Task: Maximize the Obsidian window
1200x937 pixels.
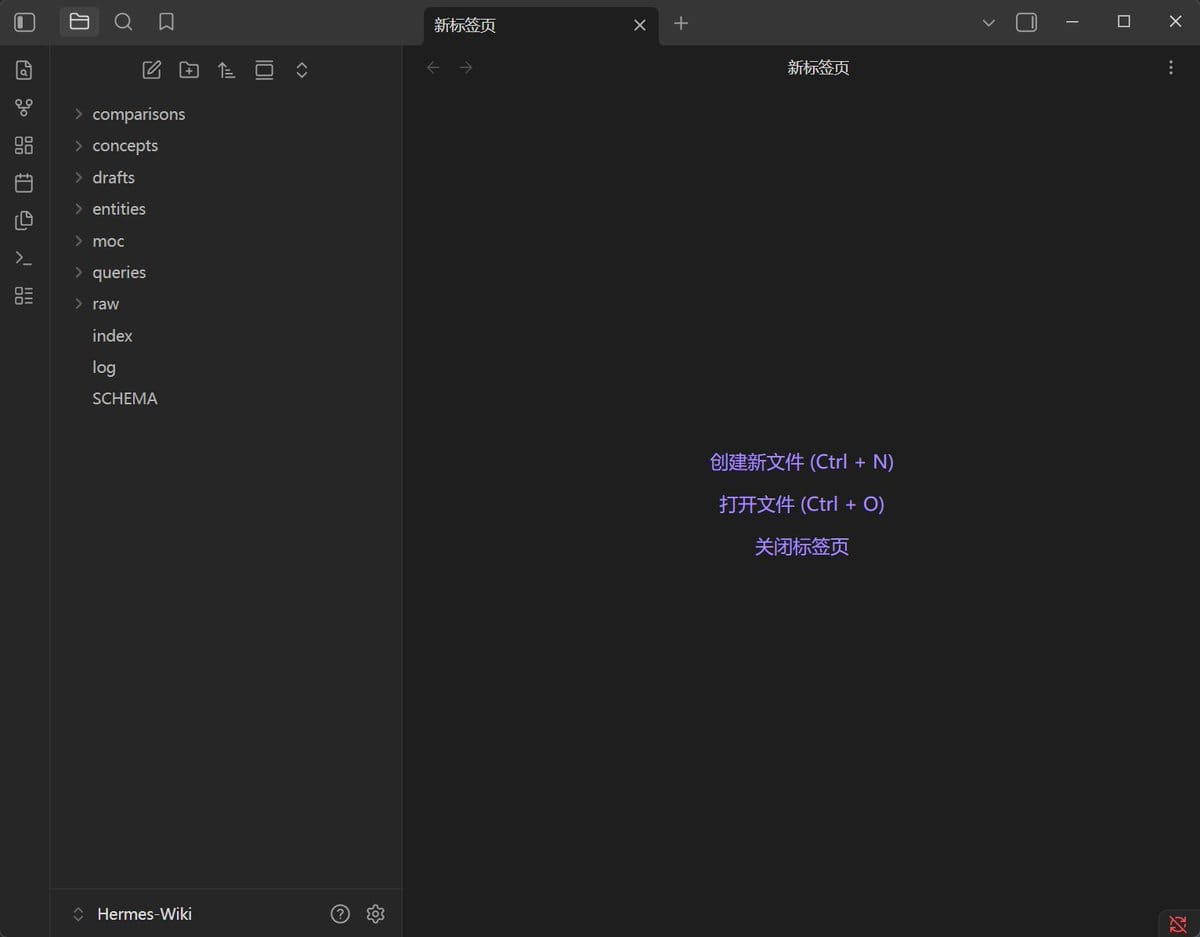Action: [1124, 22]
